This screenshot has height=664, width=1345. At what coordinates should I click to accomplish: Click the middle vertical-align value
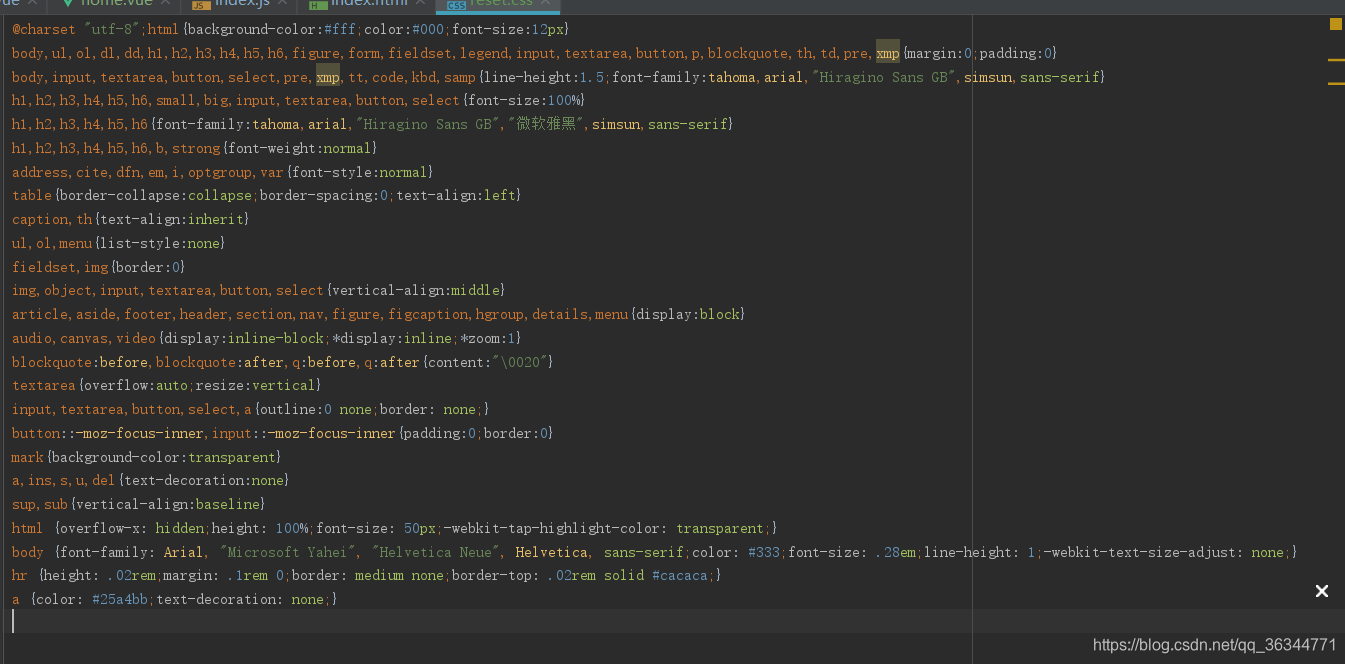(x=475, y=290)
